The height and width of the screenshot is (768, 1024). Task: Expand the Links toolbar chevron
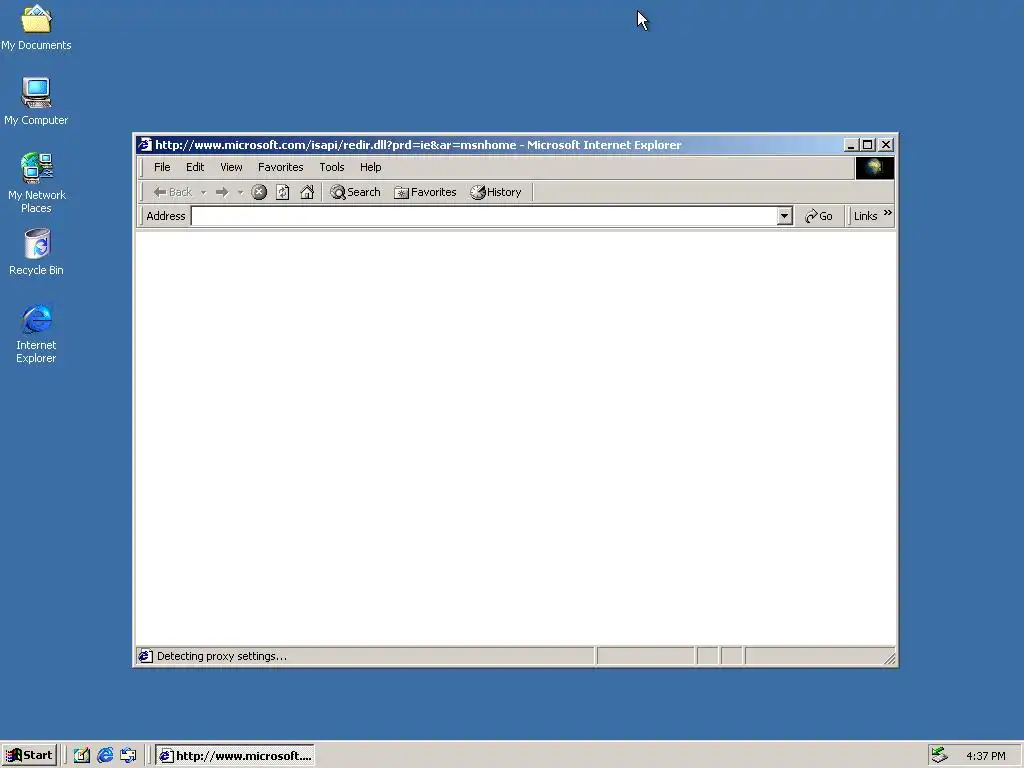click(x=888, y=213)
